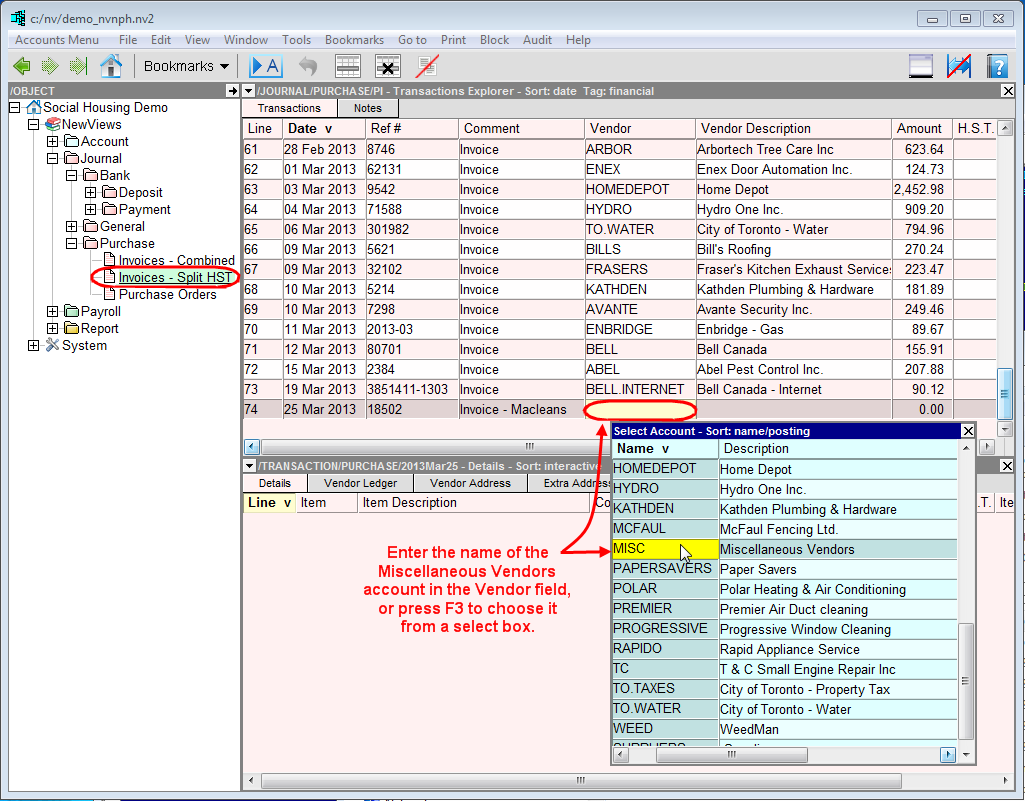The image size is (1025, 801).
Task: Click the crossed-out document toolbar icon
Action: pos(428,66)
